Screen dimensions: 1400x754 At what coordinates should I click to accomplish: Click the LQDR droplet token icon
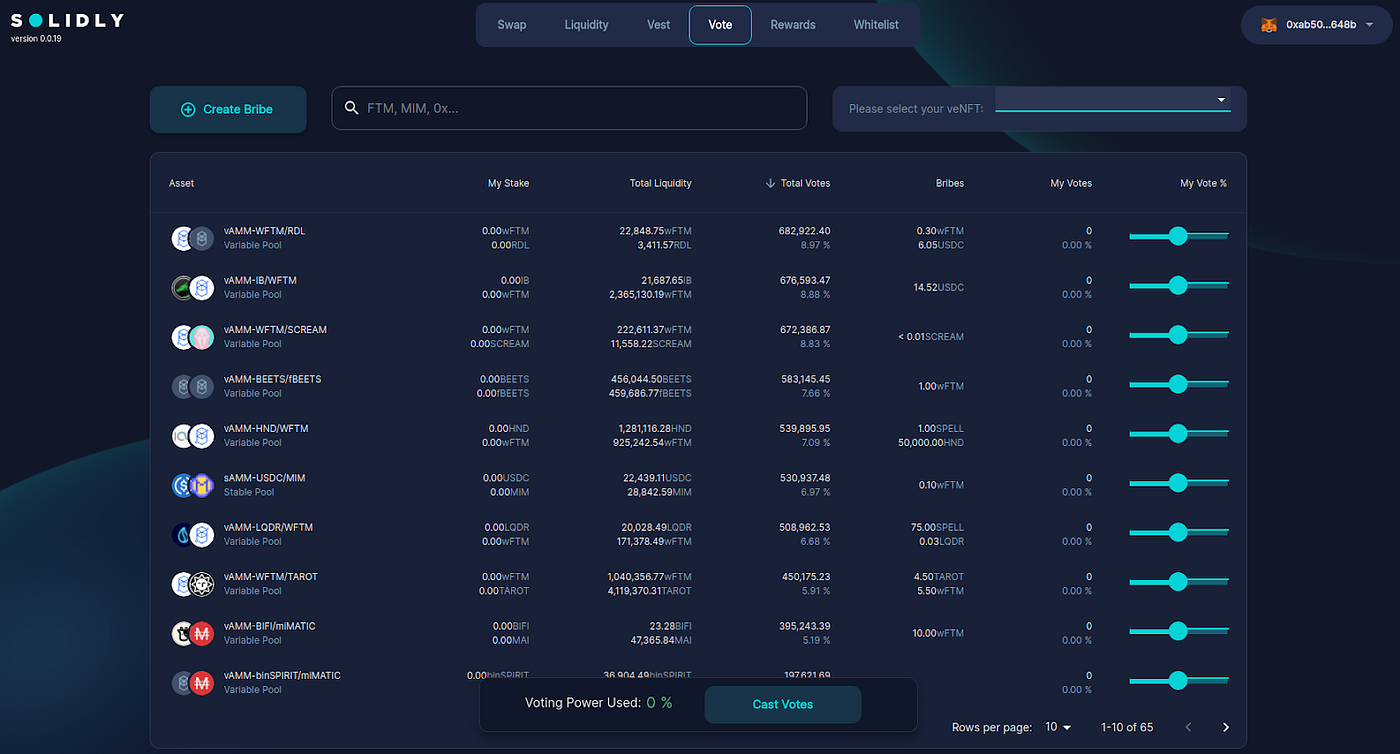185,534
